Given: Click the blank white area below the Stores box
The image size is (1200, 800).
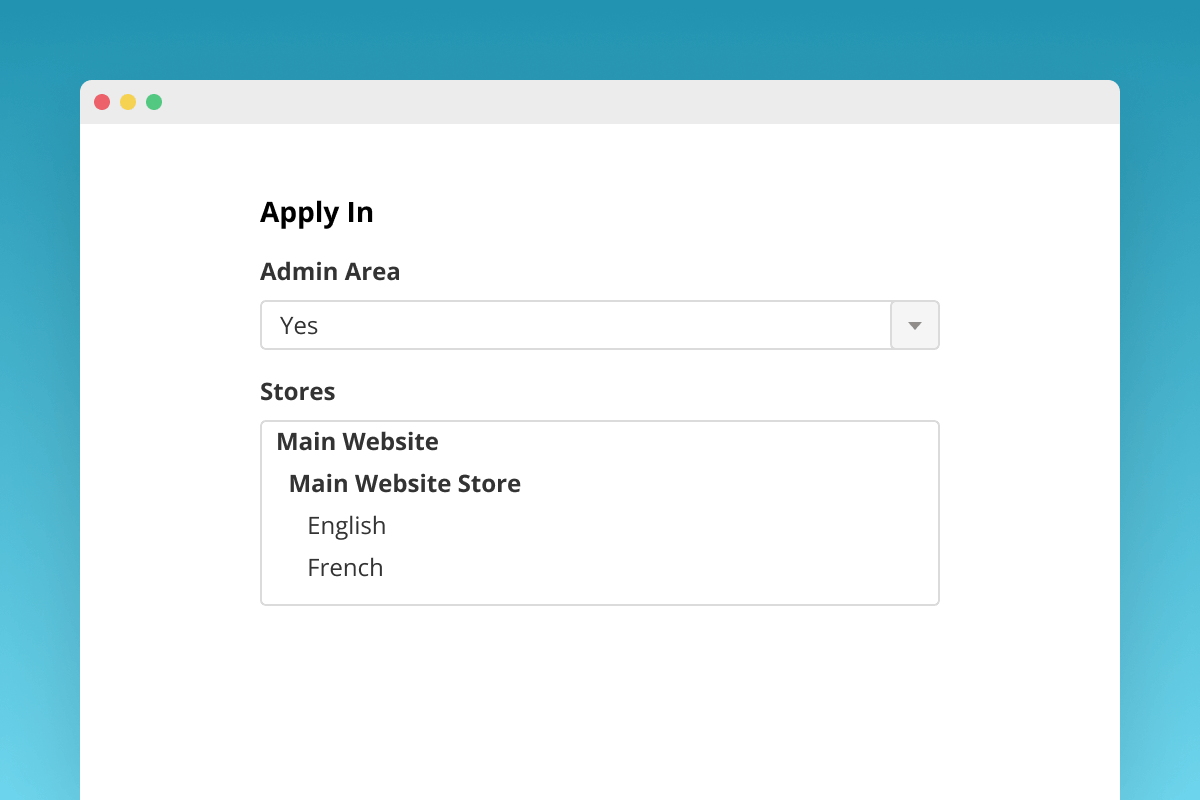Looking at the screenshot, I should coord(600,700).
